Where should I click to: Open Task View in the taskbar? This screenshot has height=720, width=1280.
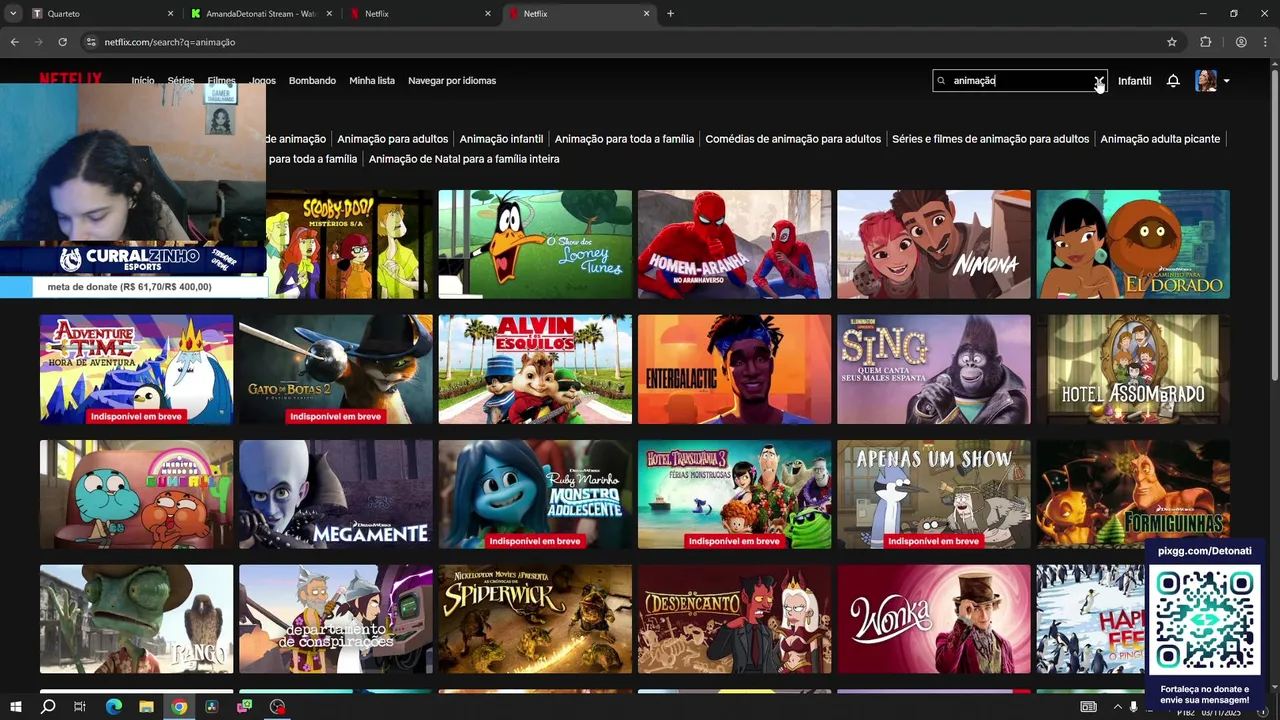[80, 707]
